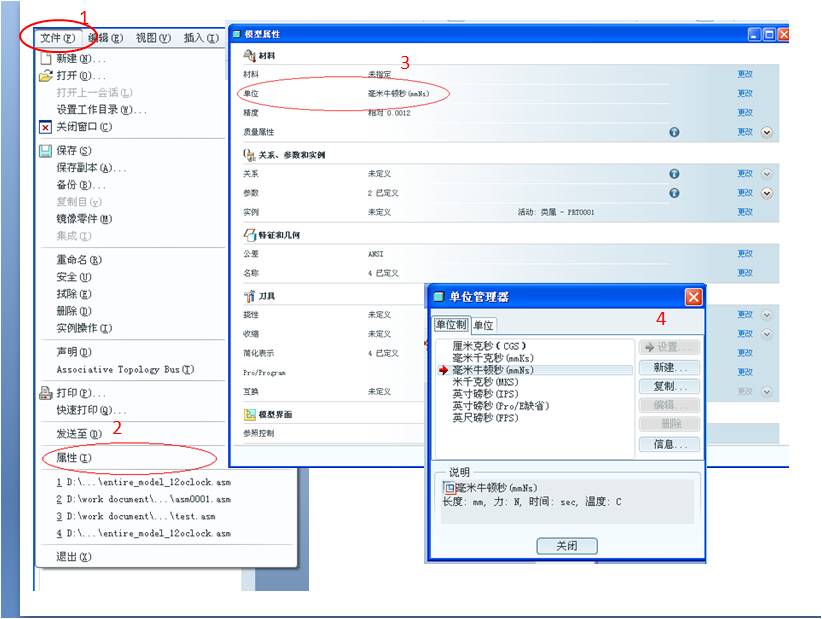Choose 属性(I) in the File menu
Image resolution: width=822 pixels, height=619 pixels.
tap(74, 458)
